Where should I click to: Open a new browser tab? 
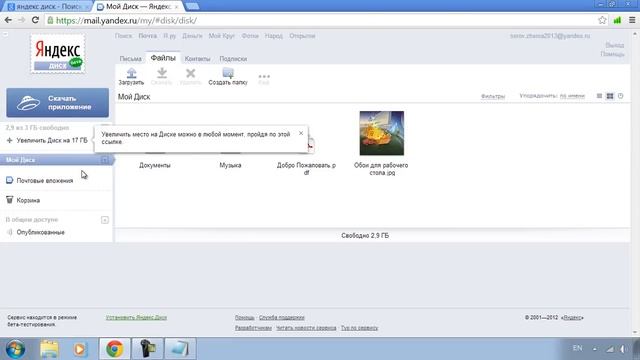pyautogui.click(x=192, y=6)
